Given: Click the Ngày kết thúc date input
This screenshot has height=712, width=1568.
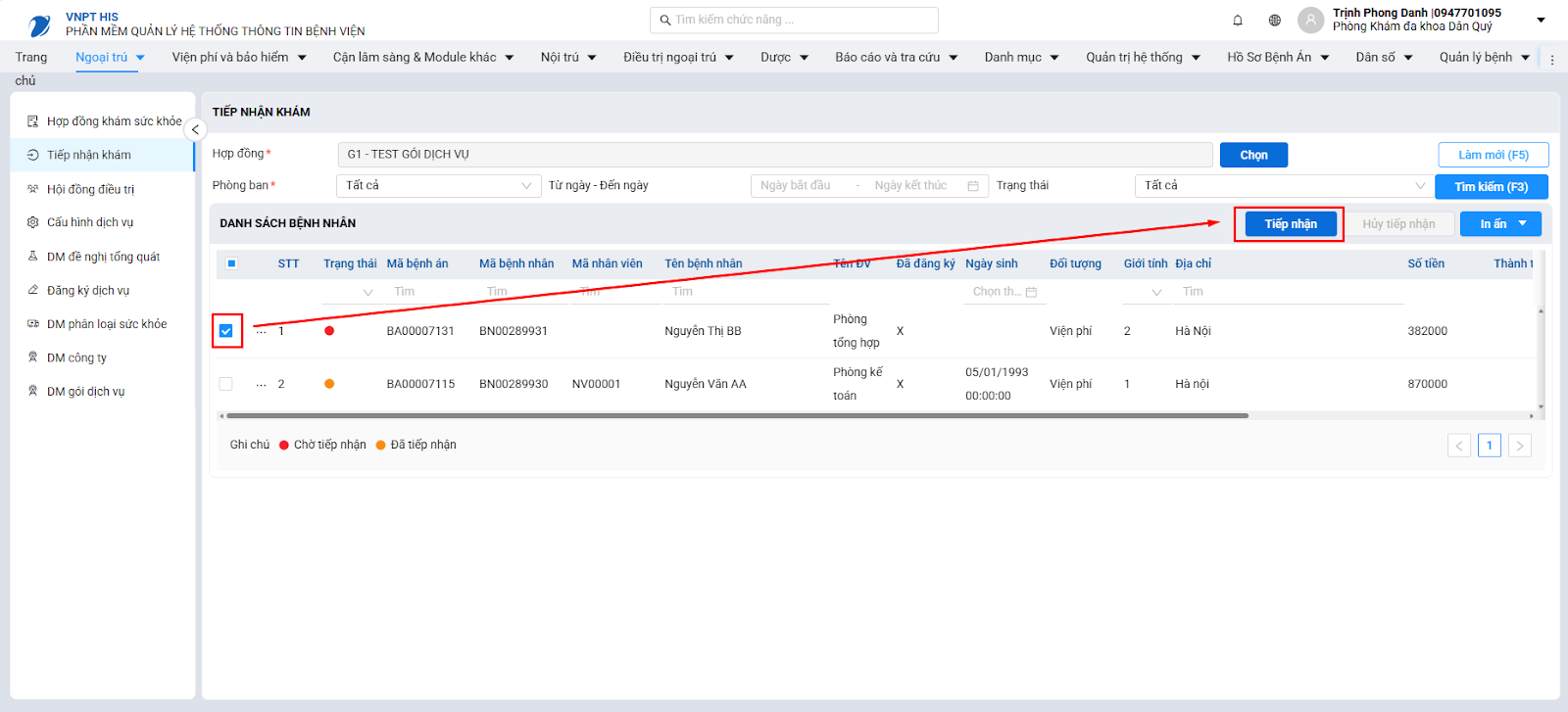Looking at the screenshot, I should point(910,186).
